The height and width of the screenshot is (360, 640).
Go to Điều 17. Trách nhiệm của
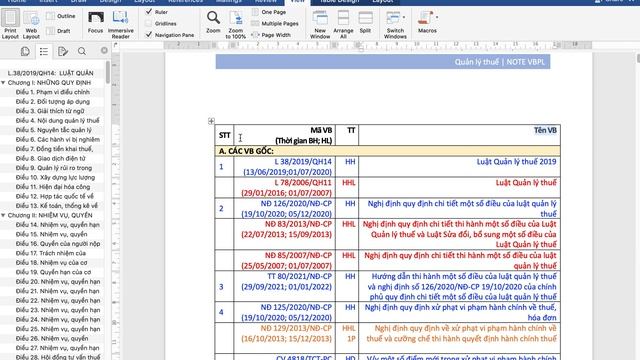pos(51,253)
